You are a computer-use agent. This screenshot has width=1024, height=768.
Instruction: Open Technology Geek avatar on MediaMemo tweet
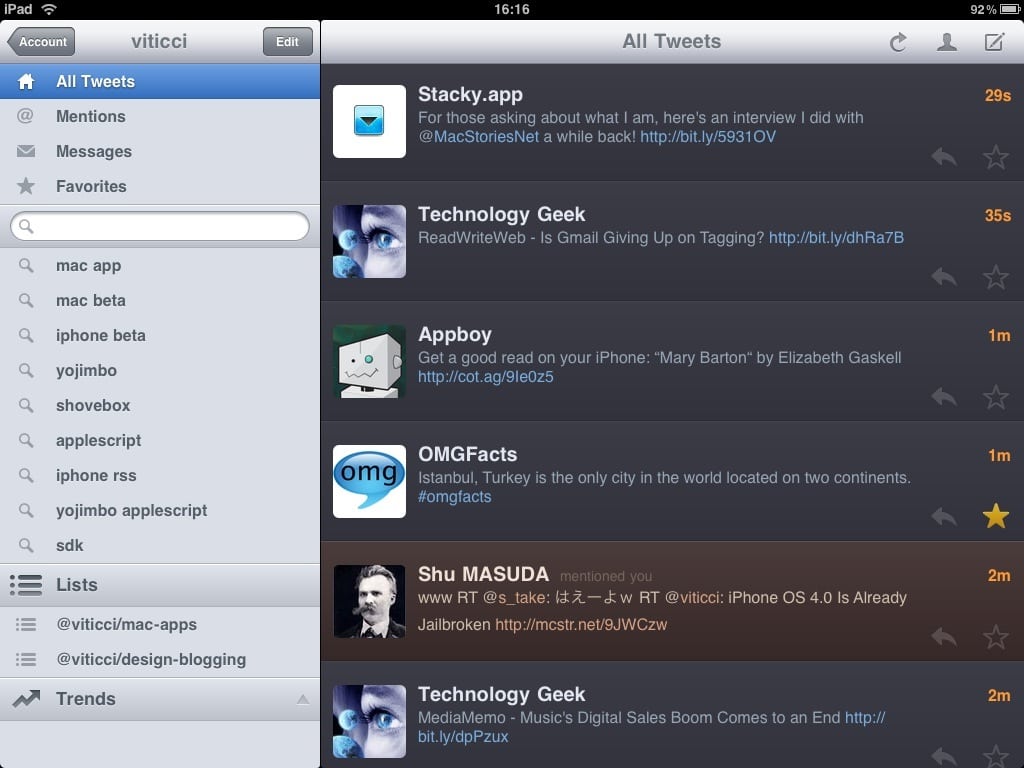pos(369,721)
